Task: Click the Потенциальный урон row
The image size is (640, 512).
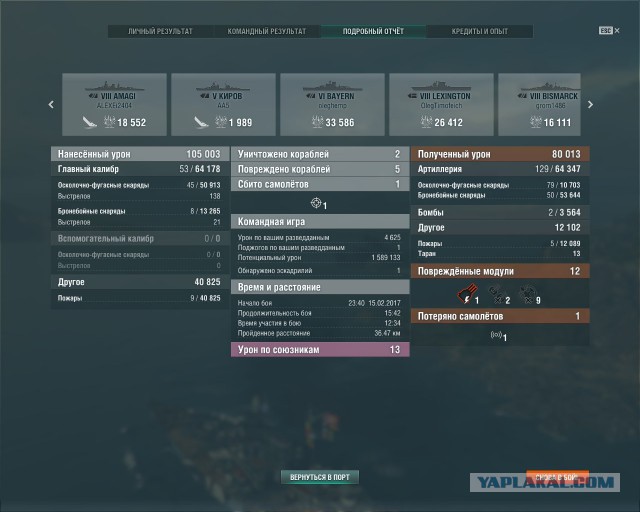Action: (x=320, y=258)
